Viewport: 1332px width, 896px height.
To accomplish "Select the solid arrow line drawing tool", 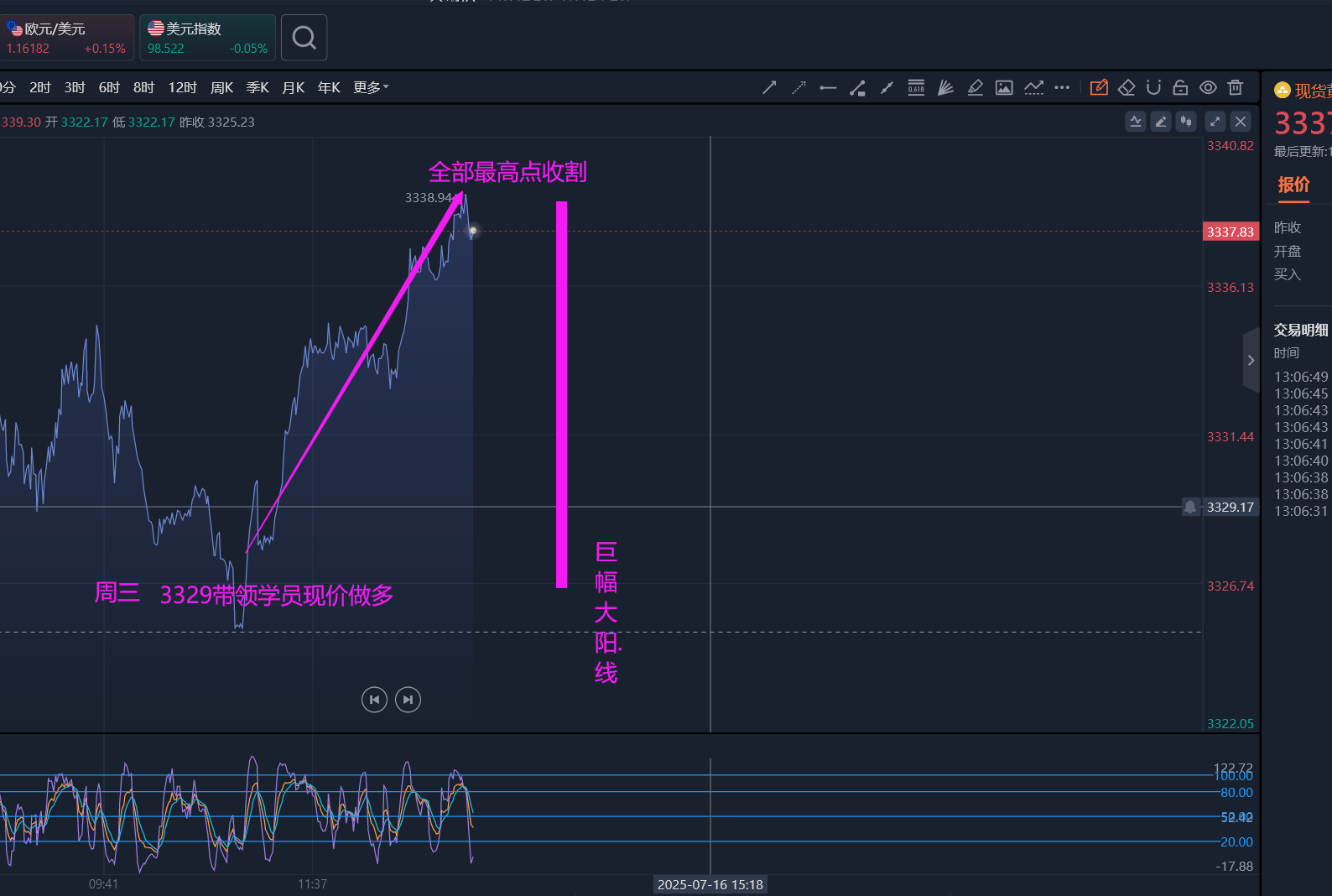I will [769, 87].
